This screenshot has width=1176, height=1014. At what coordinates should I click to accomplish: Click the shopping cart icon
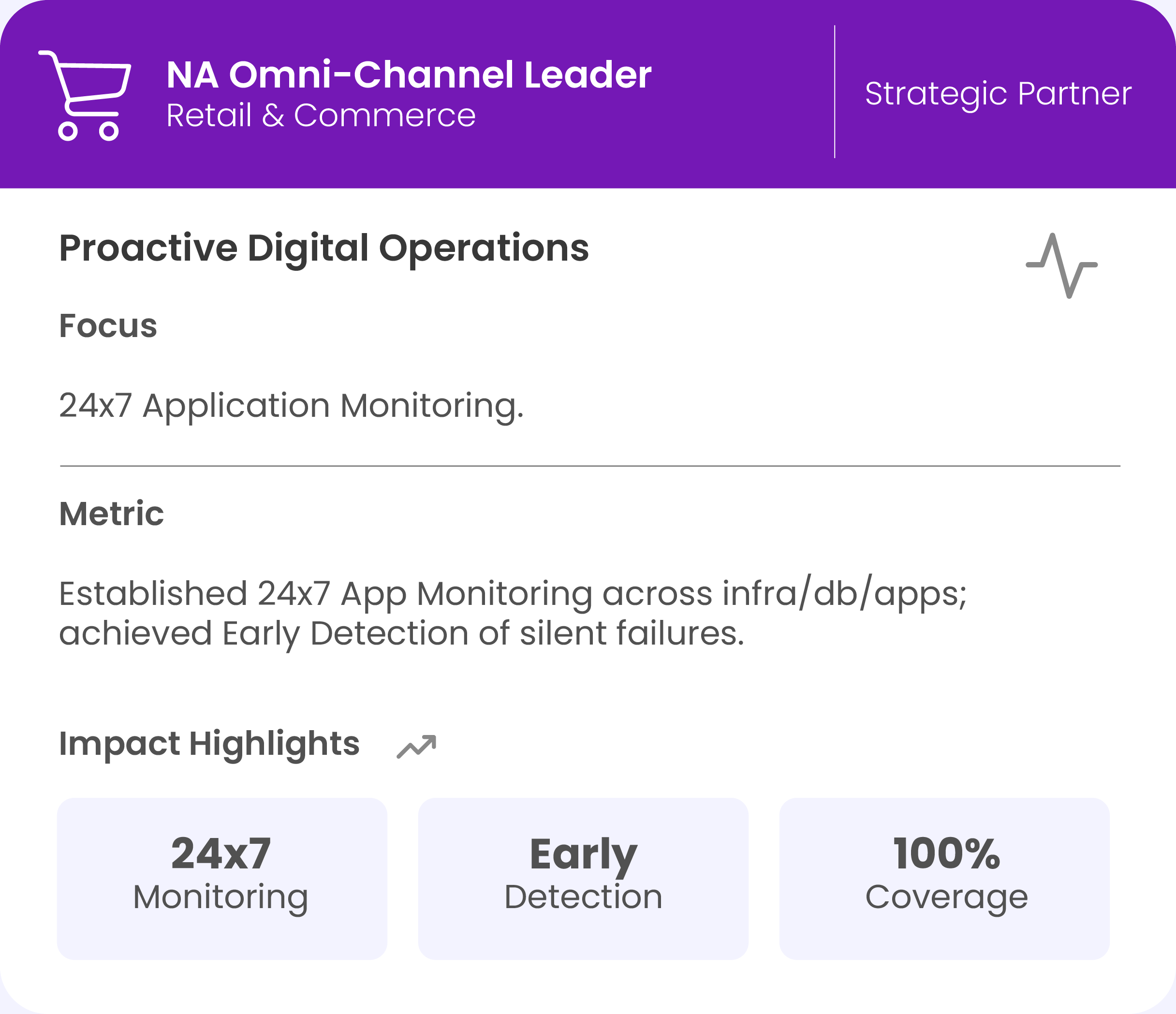point(85,95)
